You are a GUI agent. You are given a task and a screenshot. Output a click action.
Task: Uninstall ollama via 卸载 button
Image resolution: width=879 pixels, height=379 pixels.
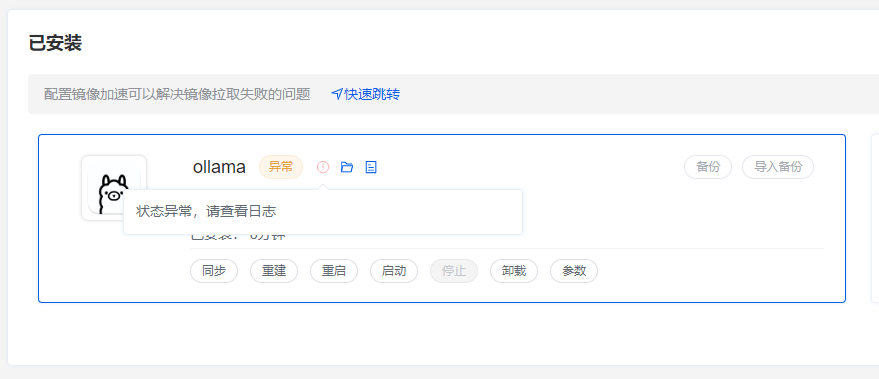[514, 271]
